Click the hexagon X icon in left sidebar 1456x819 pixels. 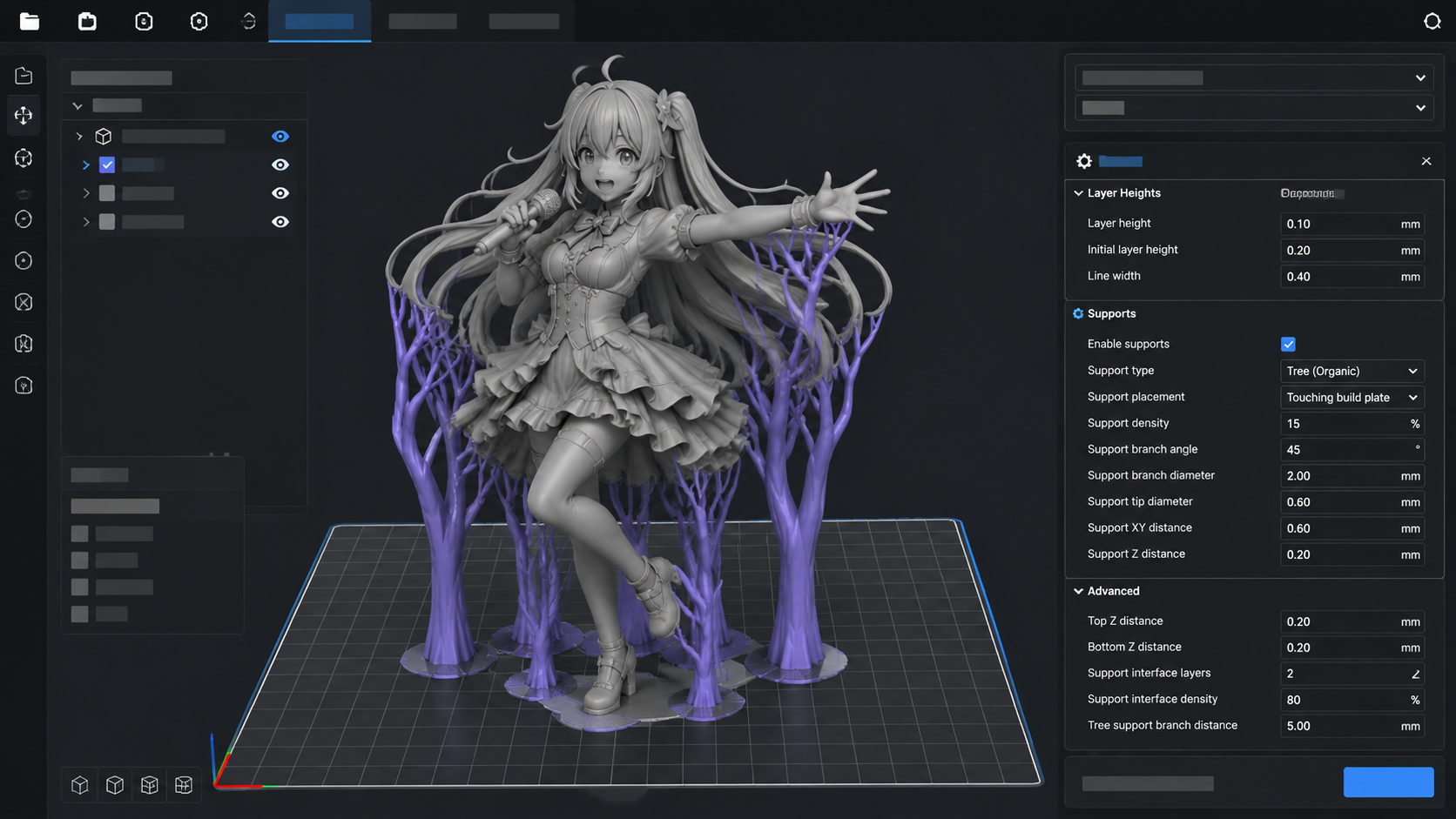pyautogui.click(x=24, y=302)
